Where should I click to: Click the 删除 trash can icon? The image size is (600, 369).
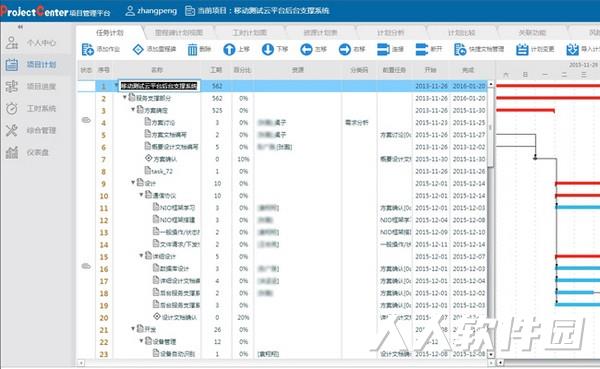coord(192,49)
